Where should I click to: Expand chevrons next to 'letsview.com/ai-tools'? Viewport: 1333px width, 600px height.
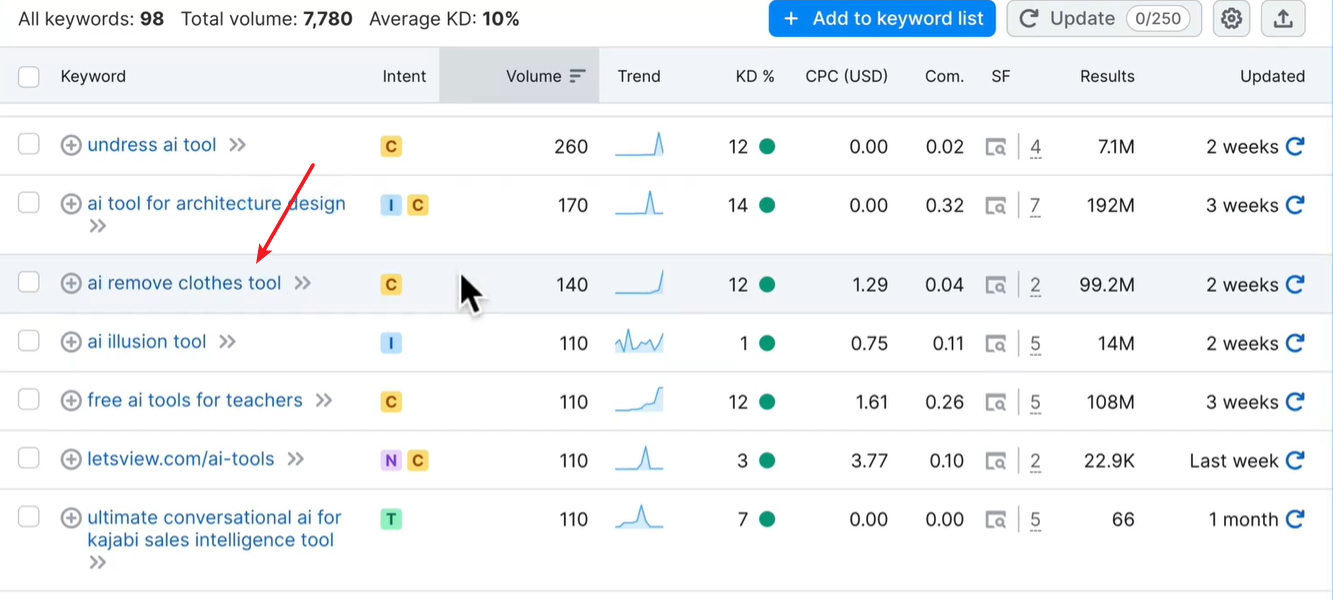coord(295,460)
